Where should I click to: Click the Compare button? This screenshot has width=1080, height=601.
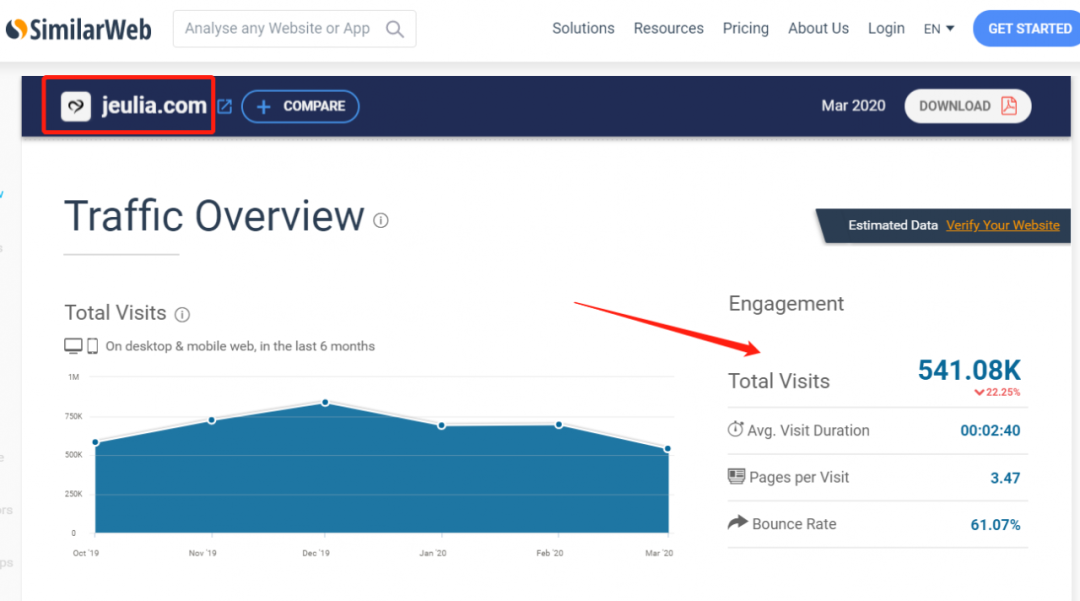(x=300, y=106)
